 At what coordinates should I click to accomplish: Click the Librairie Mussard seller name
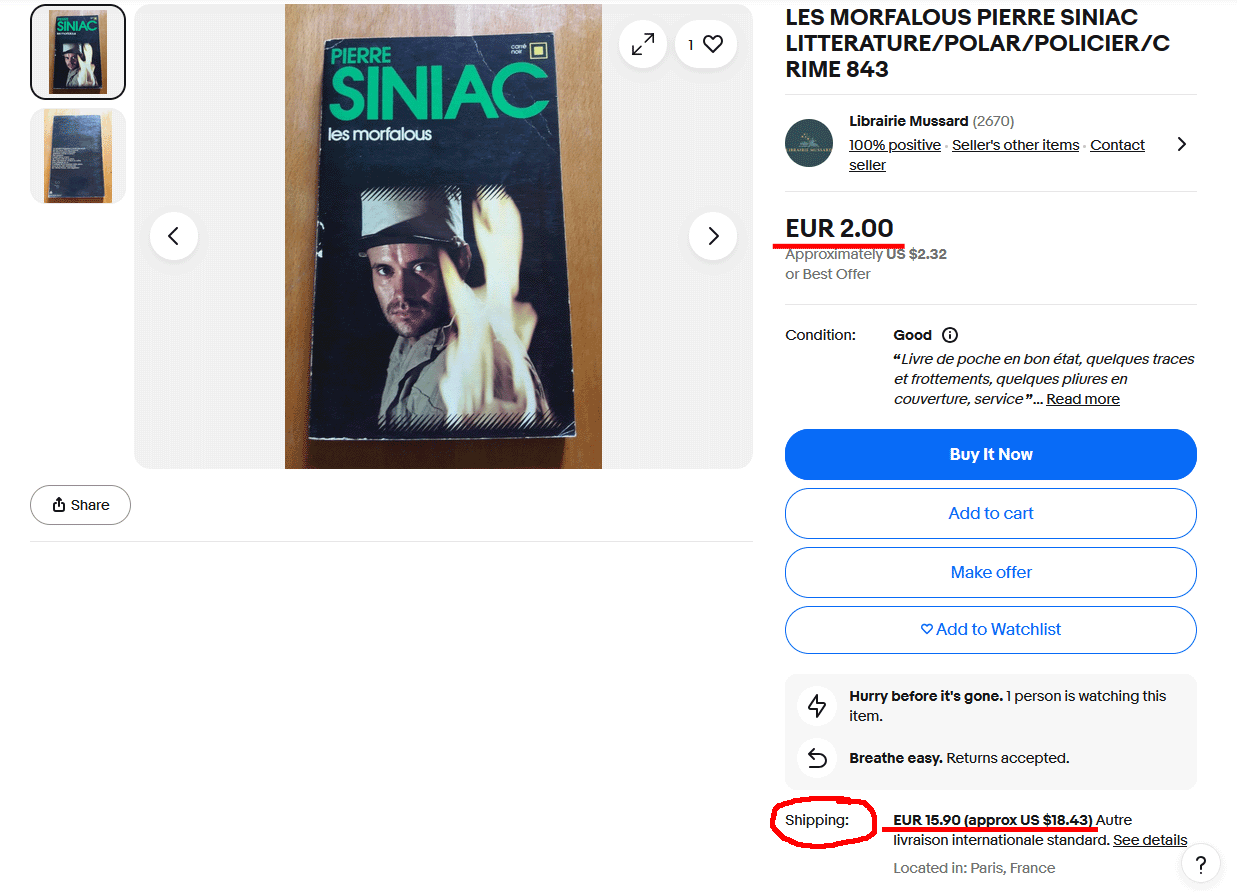(908, 121)
